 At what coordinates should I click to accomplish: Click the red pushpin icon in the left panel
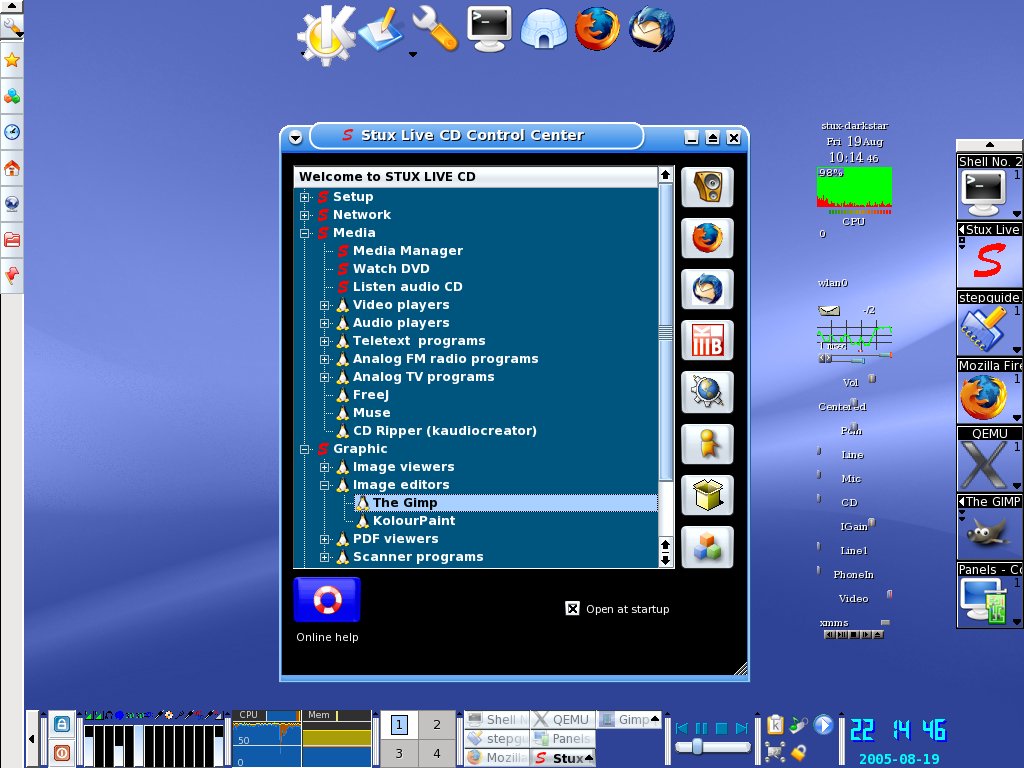[12, 275]
